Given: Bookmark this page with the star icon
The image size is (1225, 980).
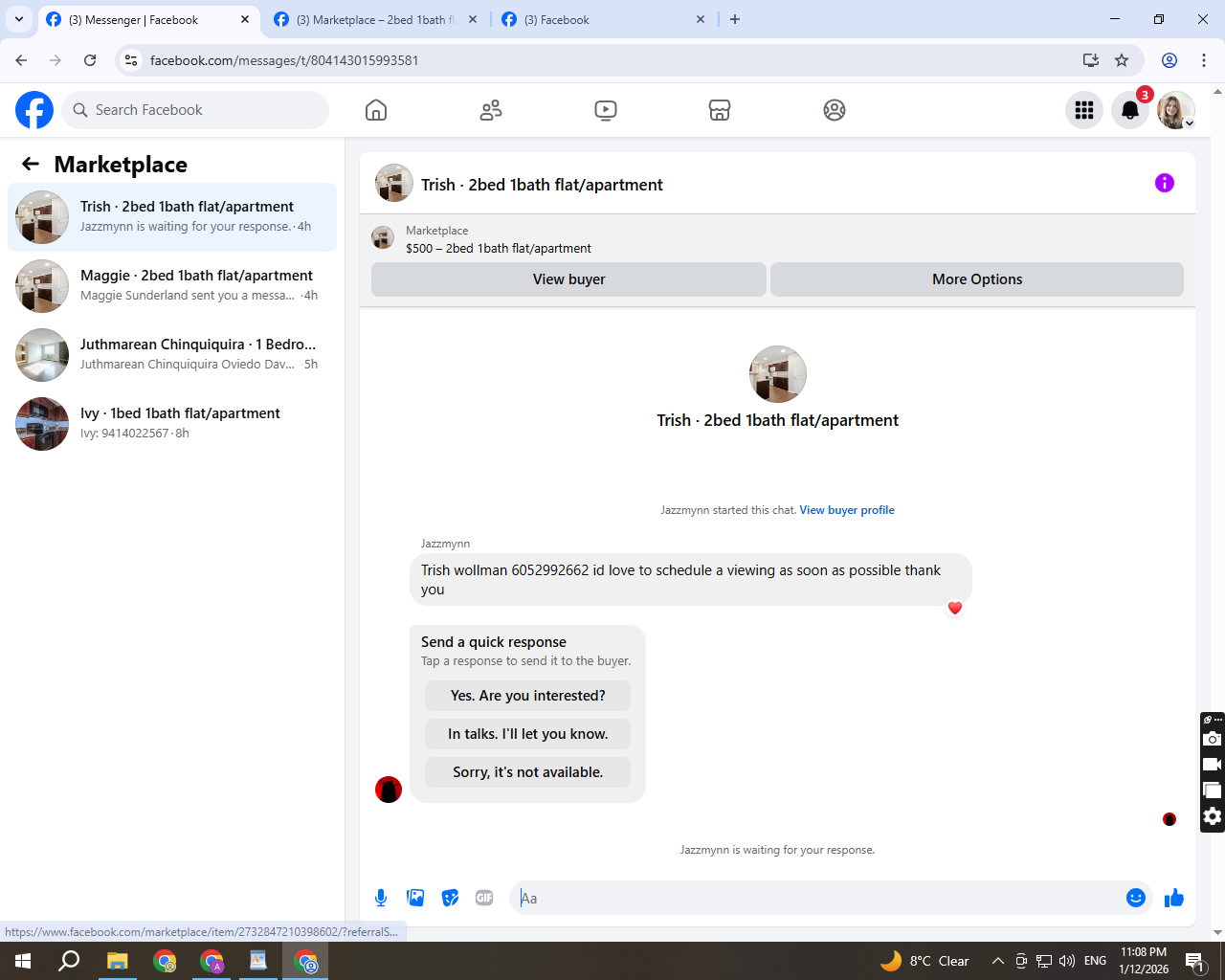Looking at the screenshot, I should [1122, 60].
